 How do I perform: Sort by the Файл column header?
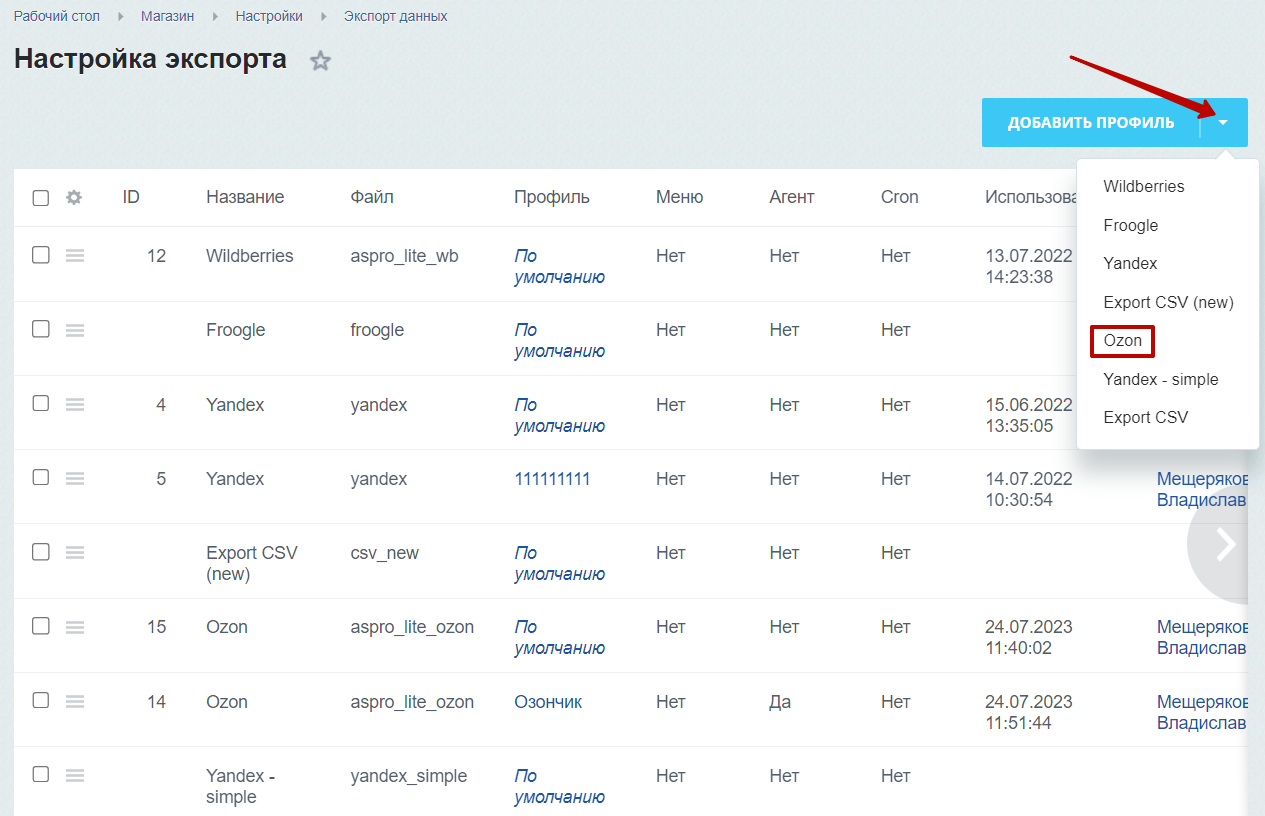point(372,197)
